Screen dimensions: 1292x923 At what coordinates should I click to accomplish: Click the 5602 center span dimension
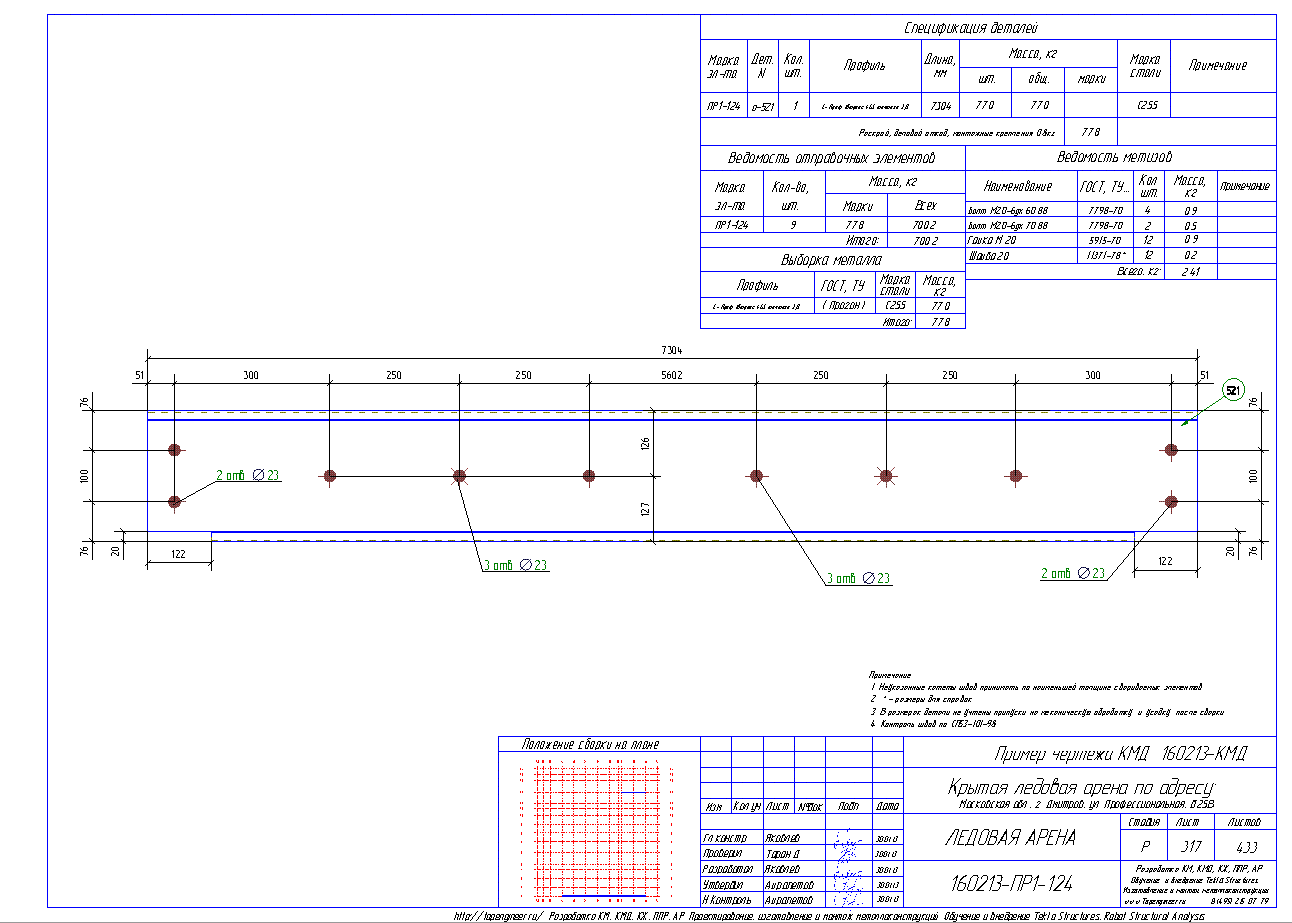pos(671,375)
